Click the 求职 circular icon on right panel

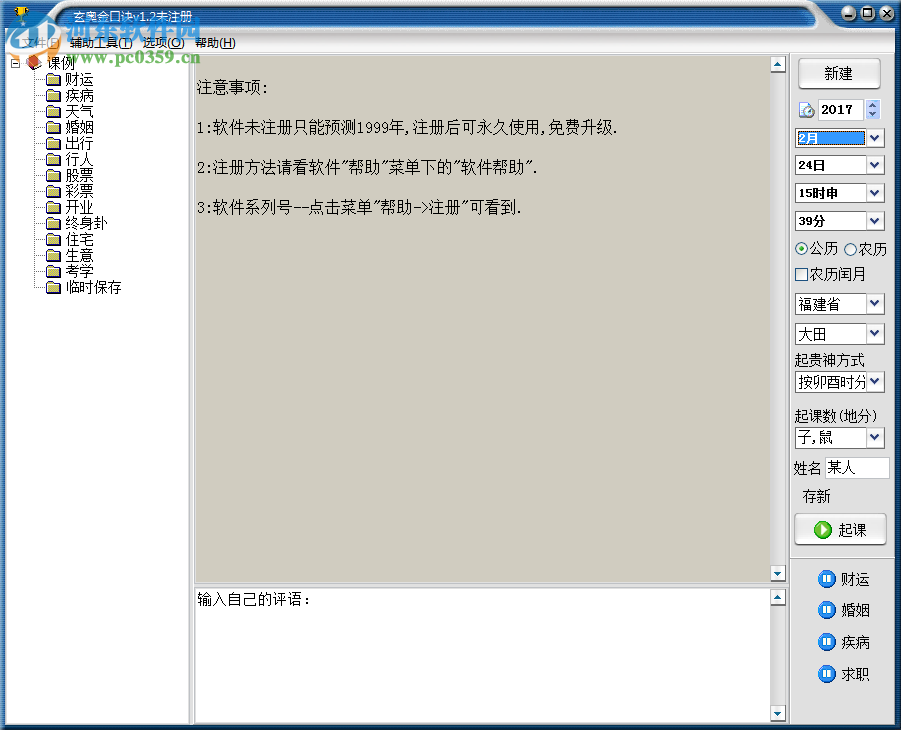tap(827, 674)
